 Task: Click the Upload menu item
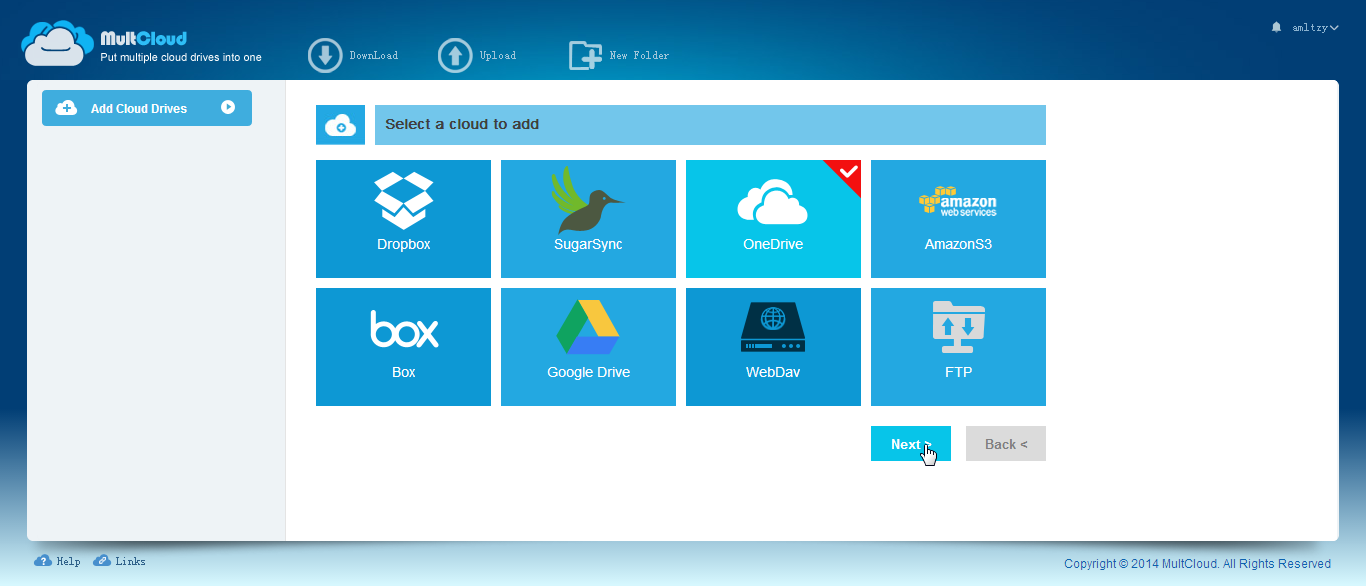point(477,55)
